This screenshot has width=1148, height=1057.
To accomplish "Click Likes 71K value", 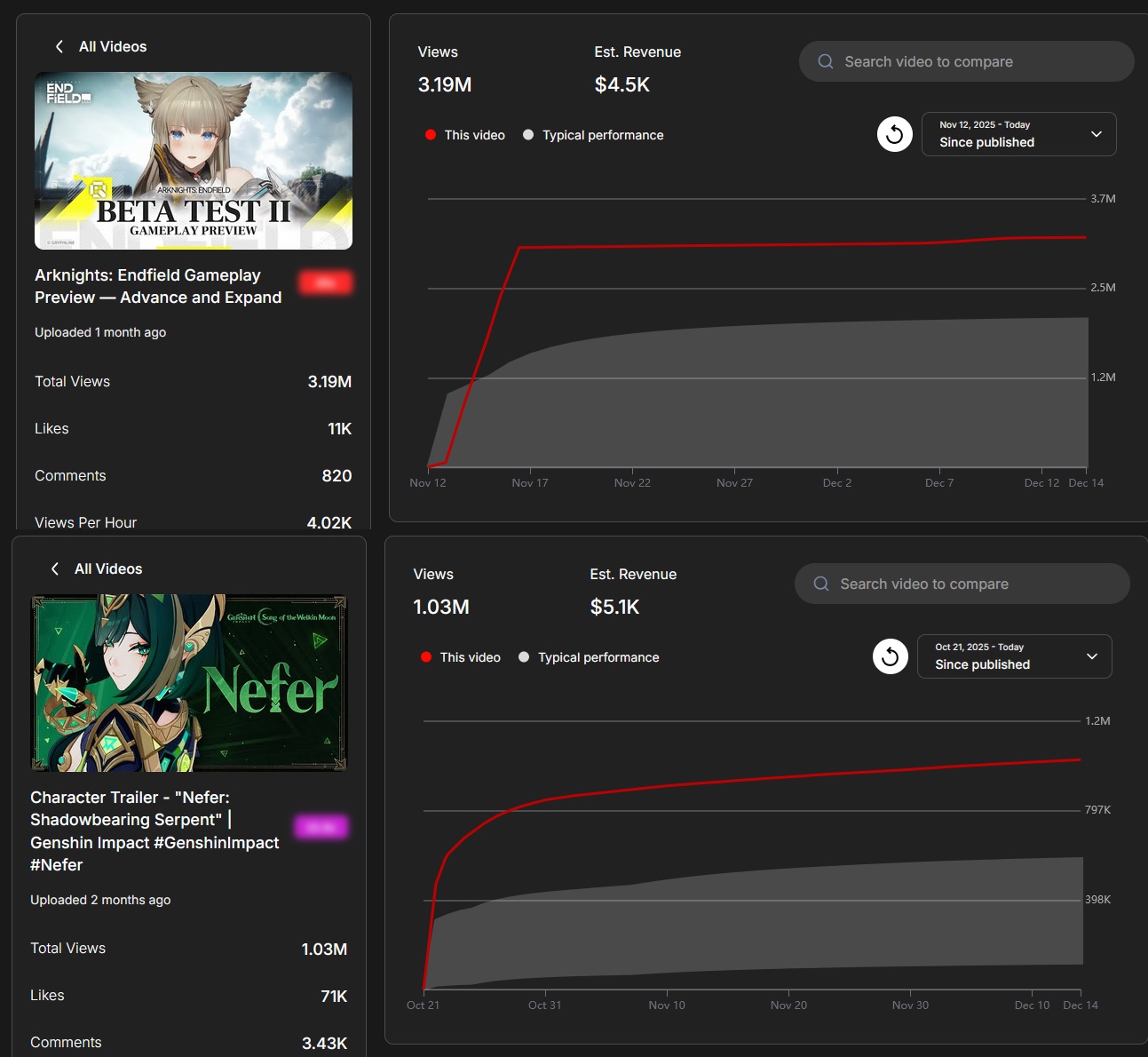I will pos(334,996).
